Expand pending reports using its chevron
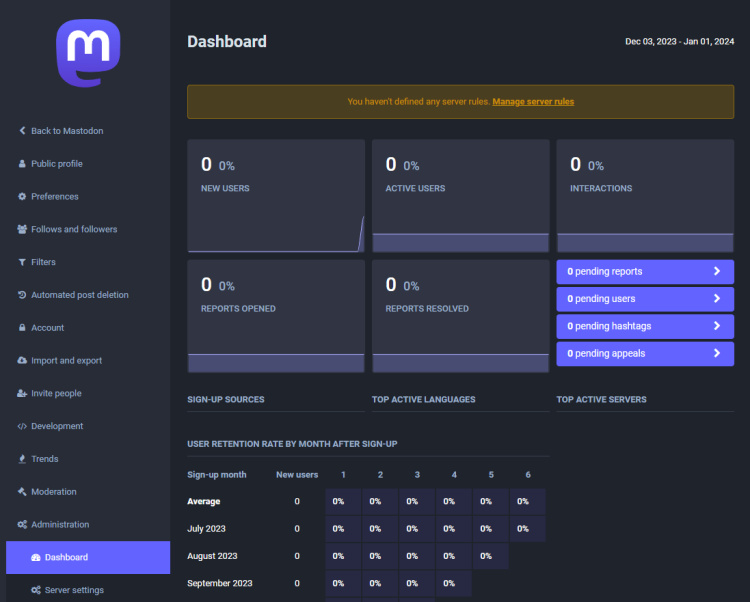The image size is (750, 602). [716, 271]
